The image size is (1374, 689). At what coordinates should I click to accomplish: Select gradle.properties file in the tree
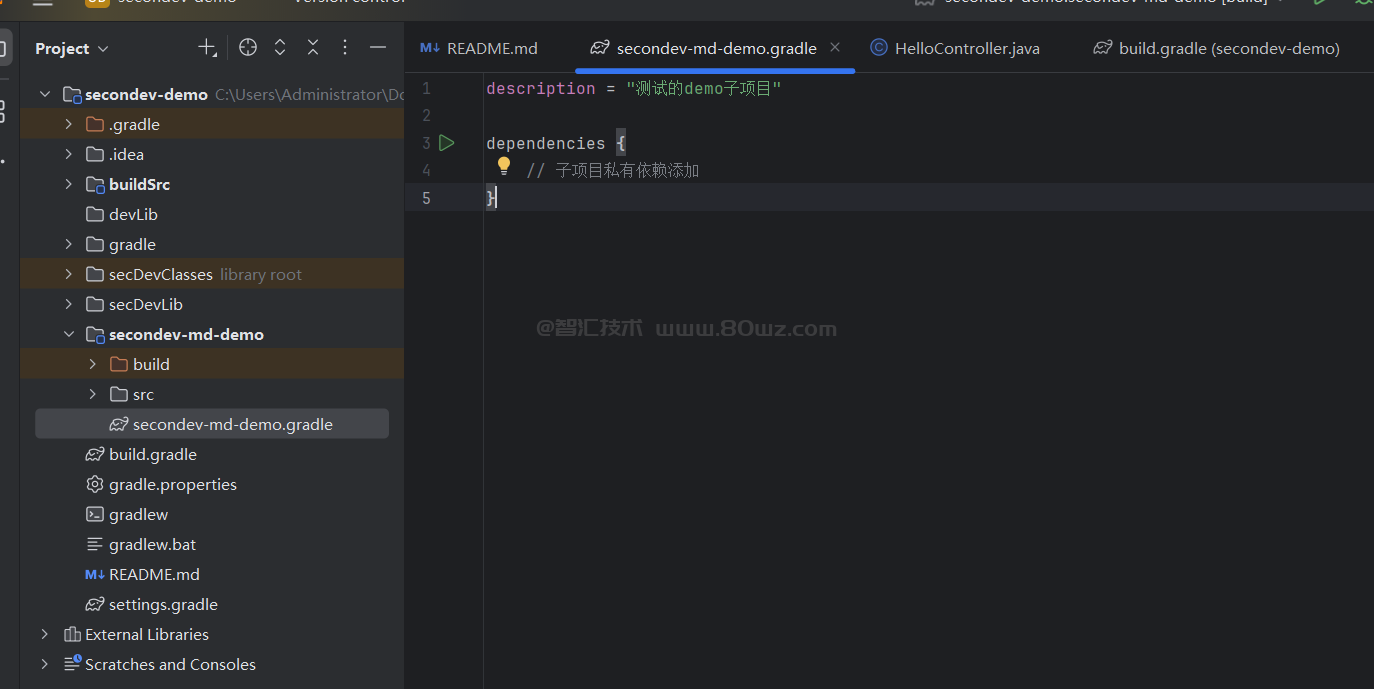pos(172,484)
